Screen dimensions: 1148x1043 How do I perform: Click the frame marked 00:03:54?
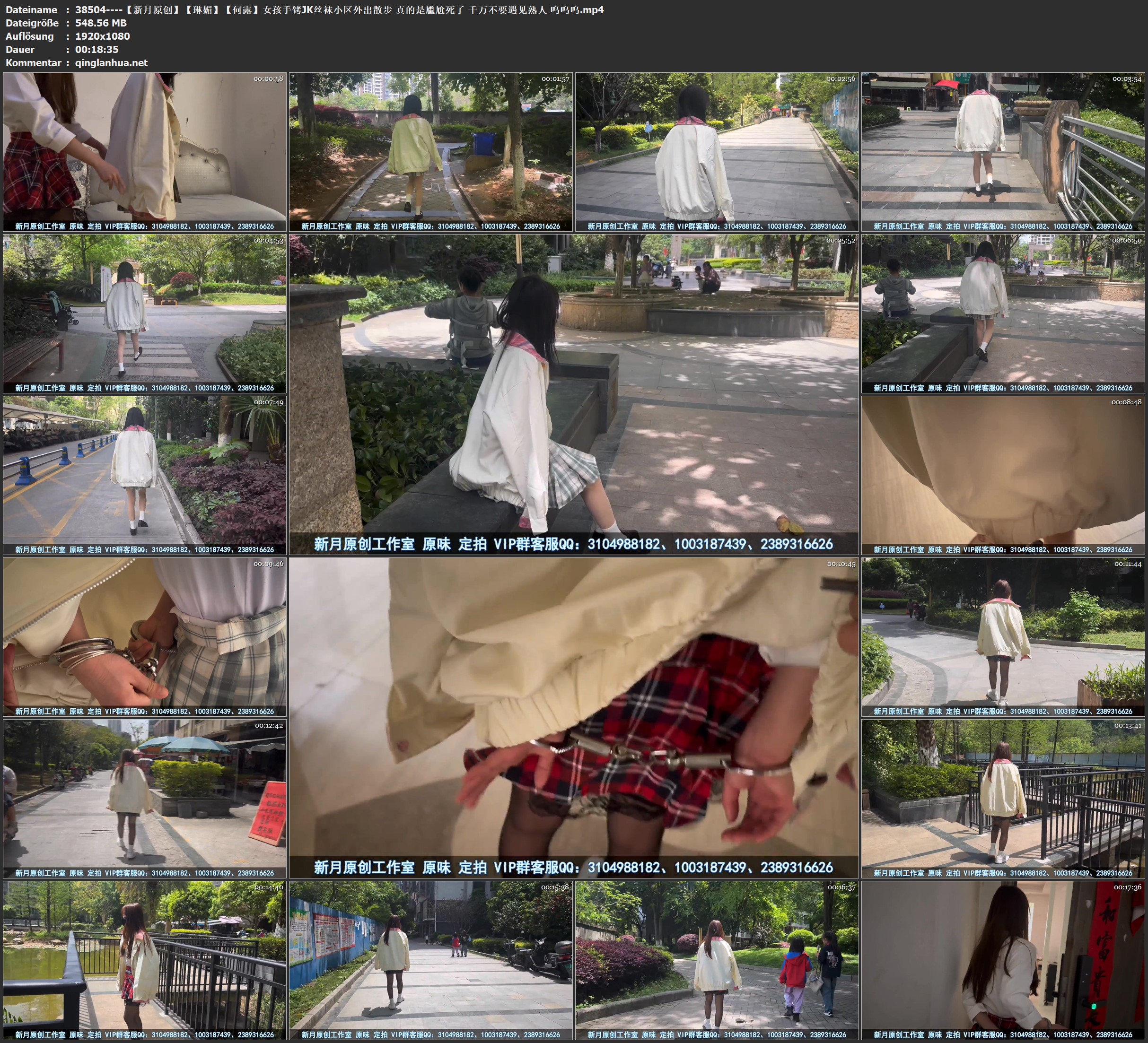coord(1003,151)
